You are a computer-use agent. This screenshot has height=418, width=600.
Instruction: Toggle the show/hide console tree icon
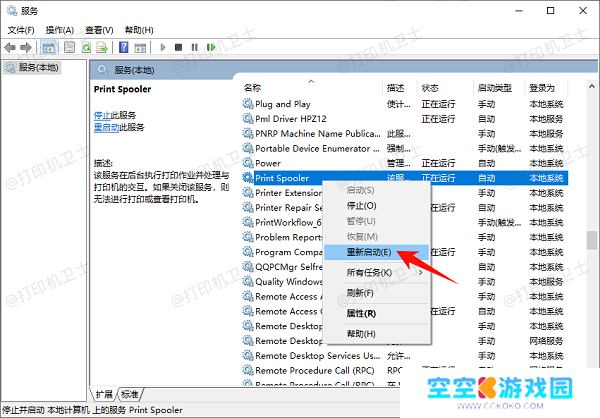pyautogui.click(x=49, y=47)
